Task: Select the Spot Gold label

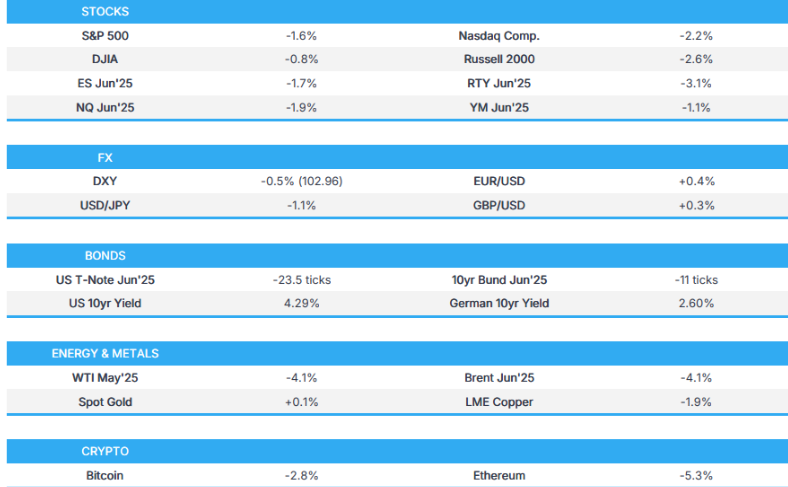Action: (105, 401)
